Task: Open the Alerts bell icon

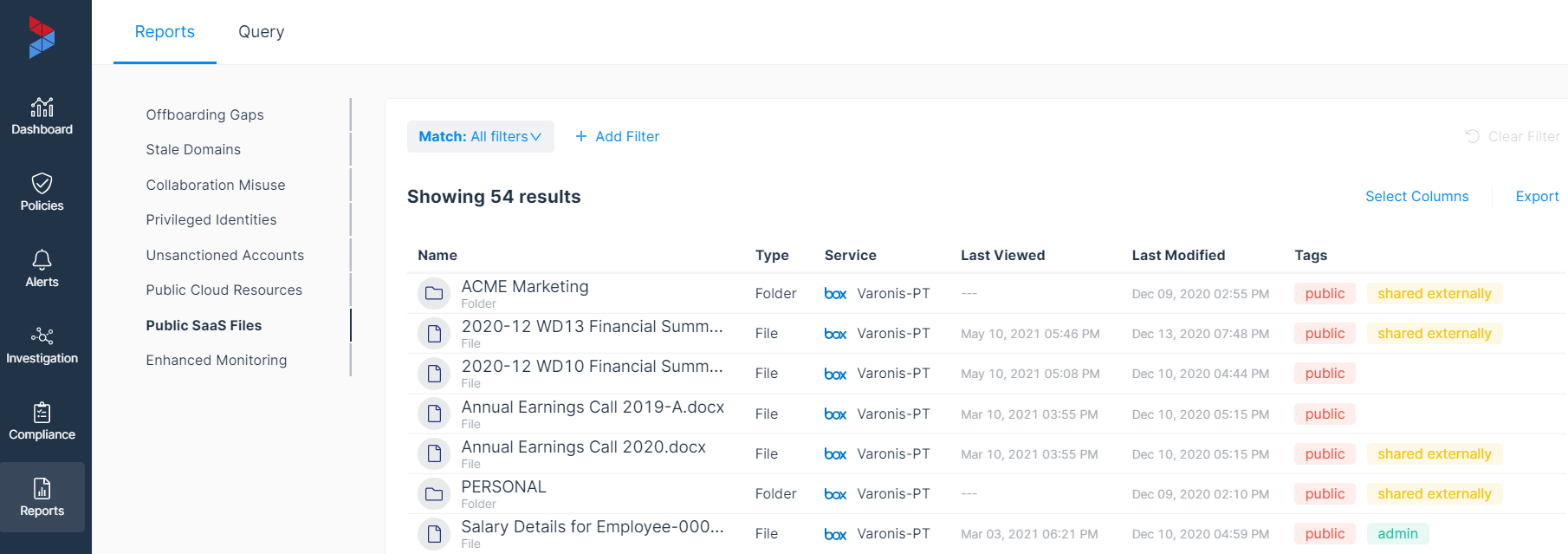Action: [42, 259]
